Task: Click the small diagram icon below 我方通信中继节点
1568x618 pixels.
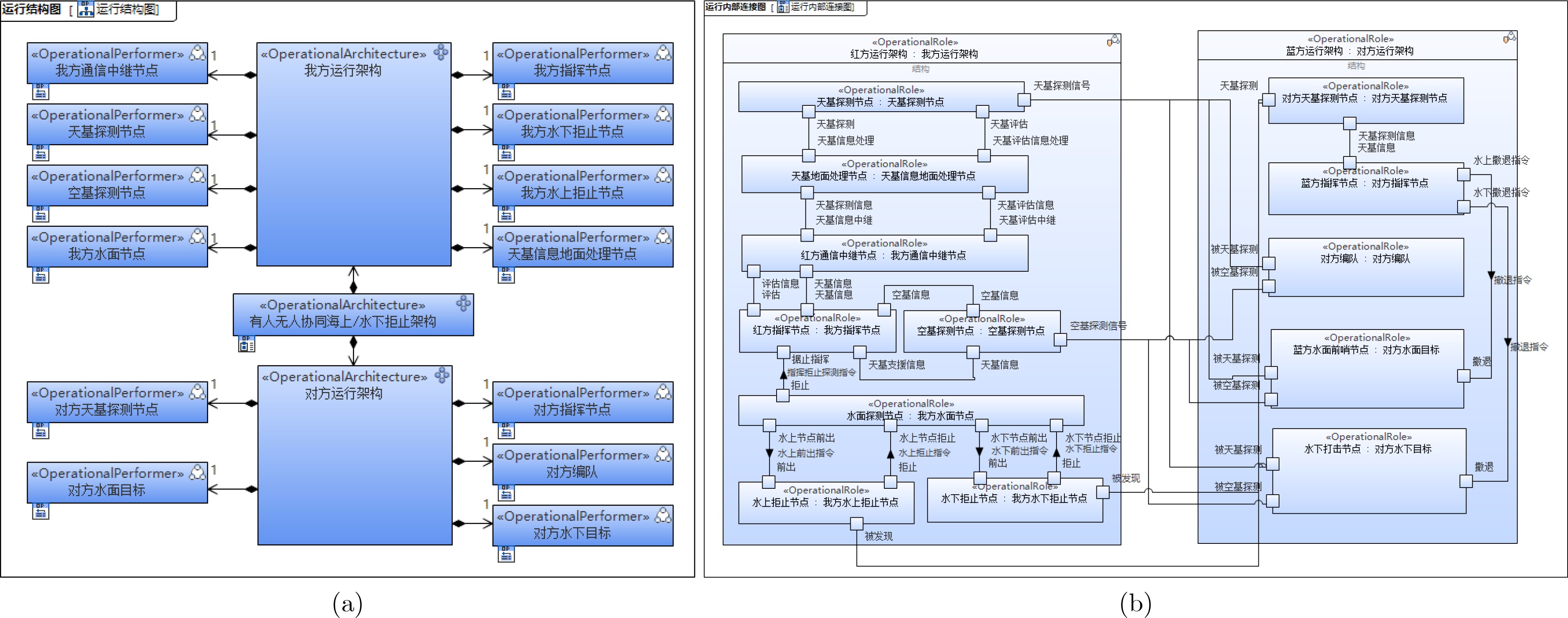Action: click(x=40, y=92)
